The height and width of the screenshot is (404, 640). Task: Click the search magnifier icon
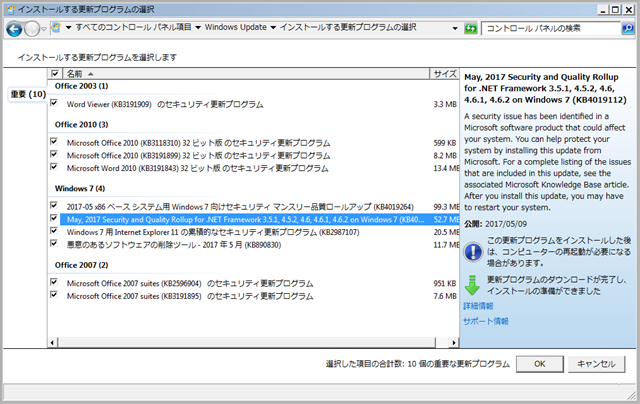628,28
